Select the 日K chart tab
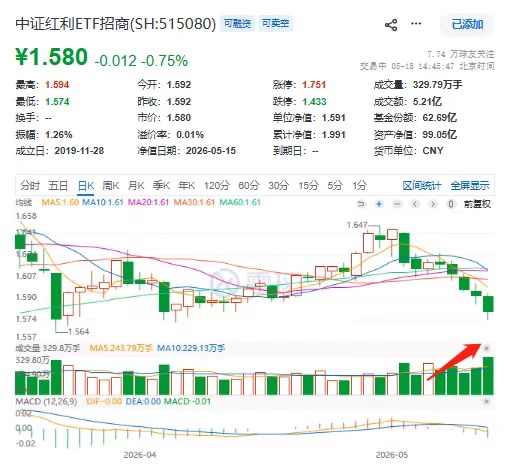Screen dimensions: 518x467 pyautogui.click(x=86, y=185)
